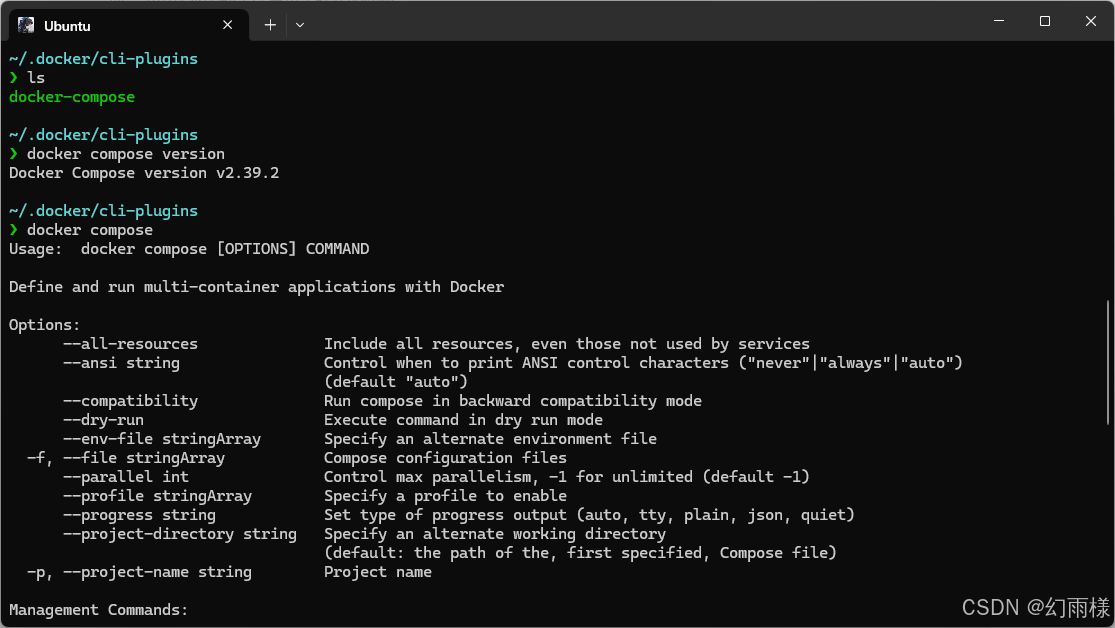Click the --profile stringArray option
Image resolution: width=1115 pixels, height=628 pixels.
coord(157,496)
